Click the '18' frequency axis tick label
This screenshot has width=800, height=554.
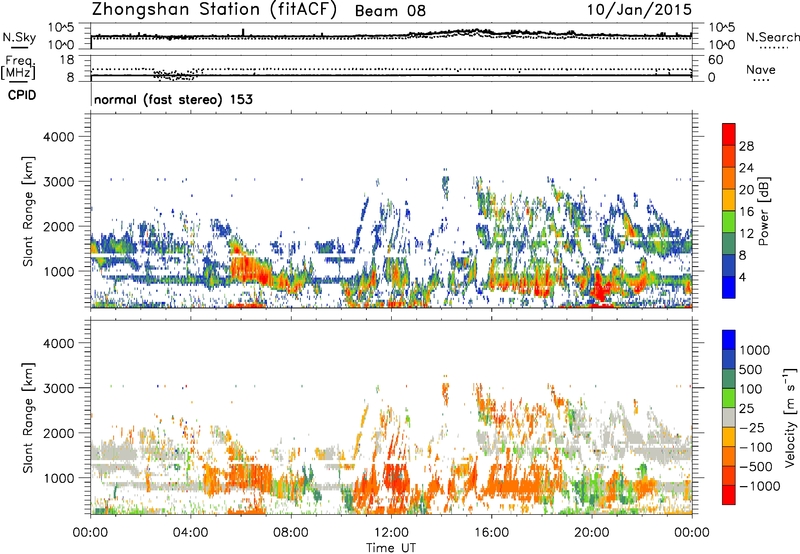pyautogui.click(x=67, y=60)
